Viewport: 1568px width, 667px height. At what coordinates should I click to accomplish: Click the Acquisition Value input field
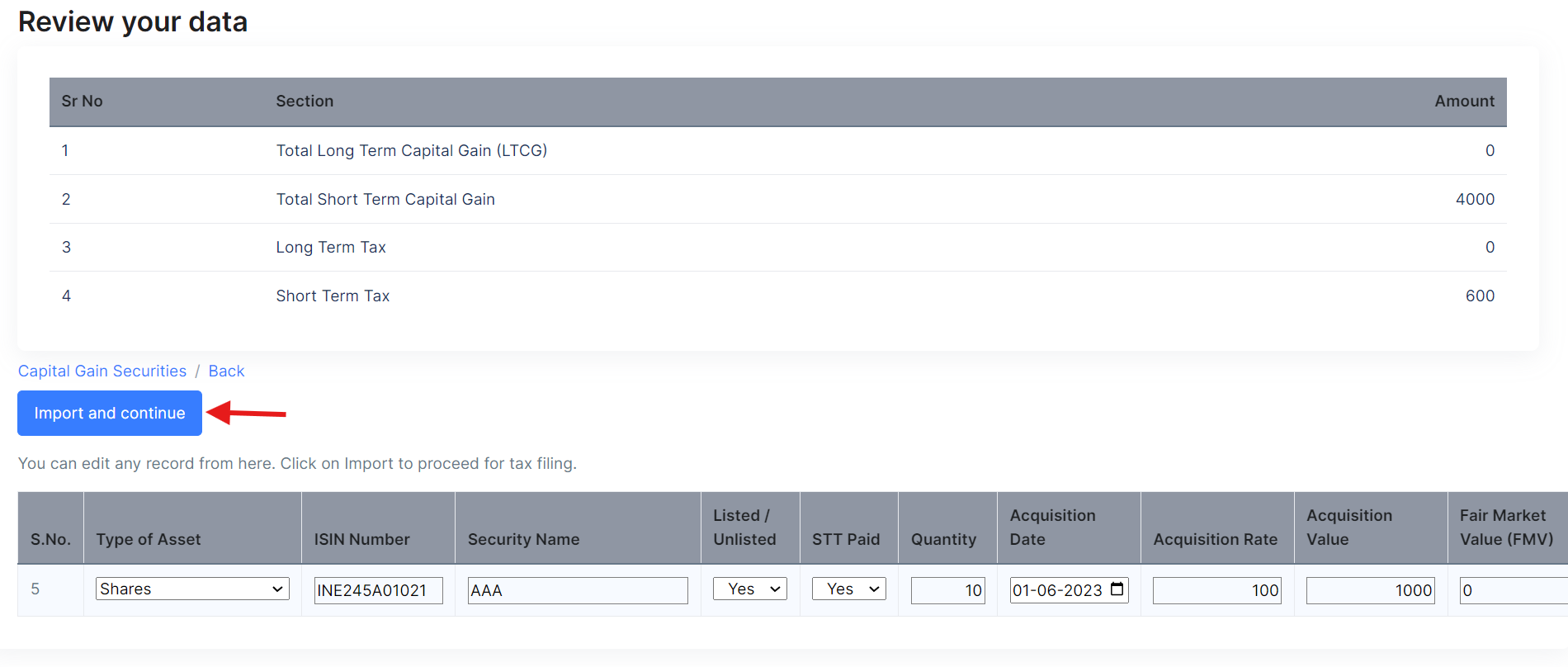1370,590
